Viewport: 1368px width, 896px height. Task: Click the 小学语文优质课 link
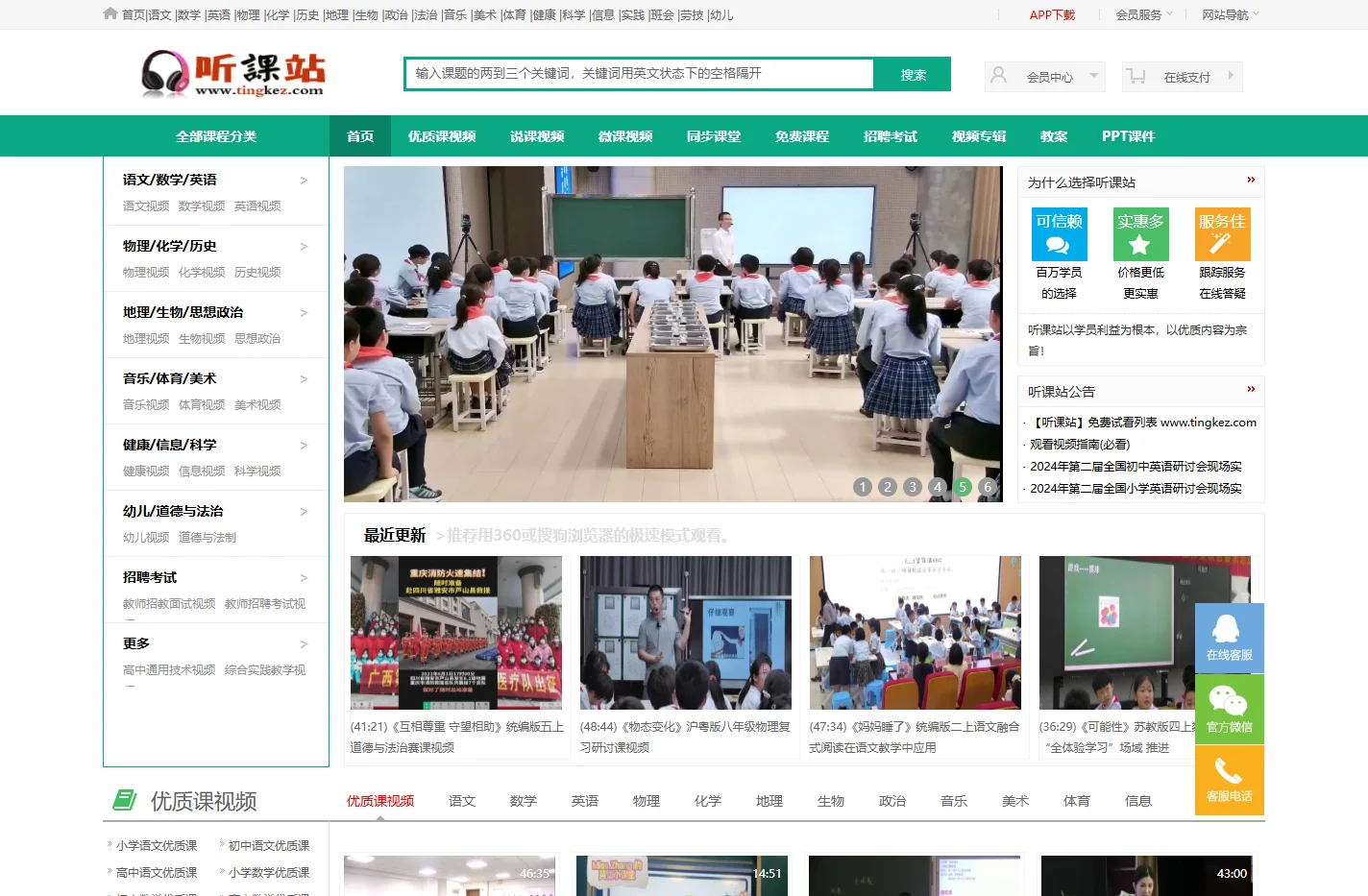157,846
